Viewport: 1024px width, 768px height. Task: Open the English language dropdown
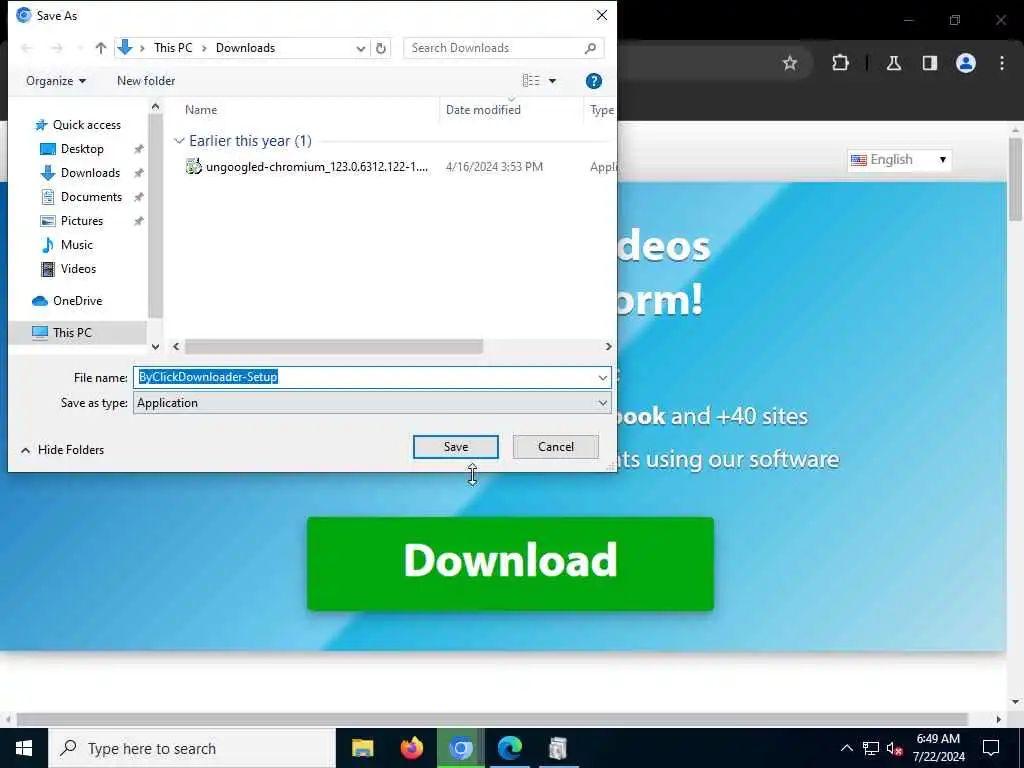[899, 160]
